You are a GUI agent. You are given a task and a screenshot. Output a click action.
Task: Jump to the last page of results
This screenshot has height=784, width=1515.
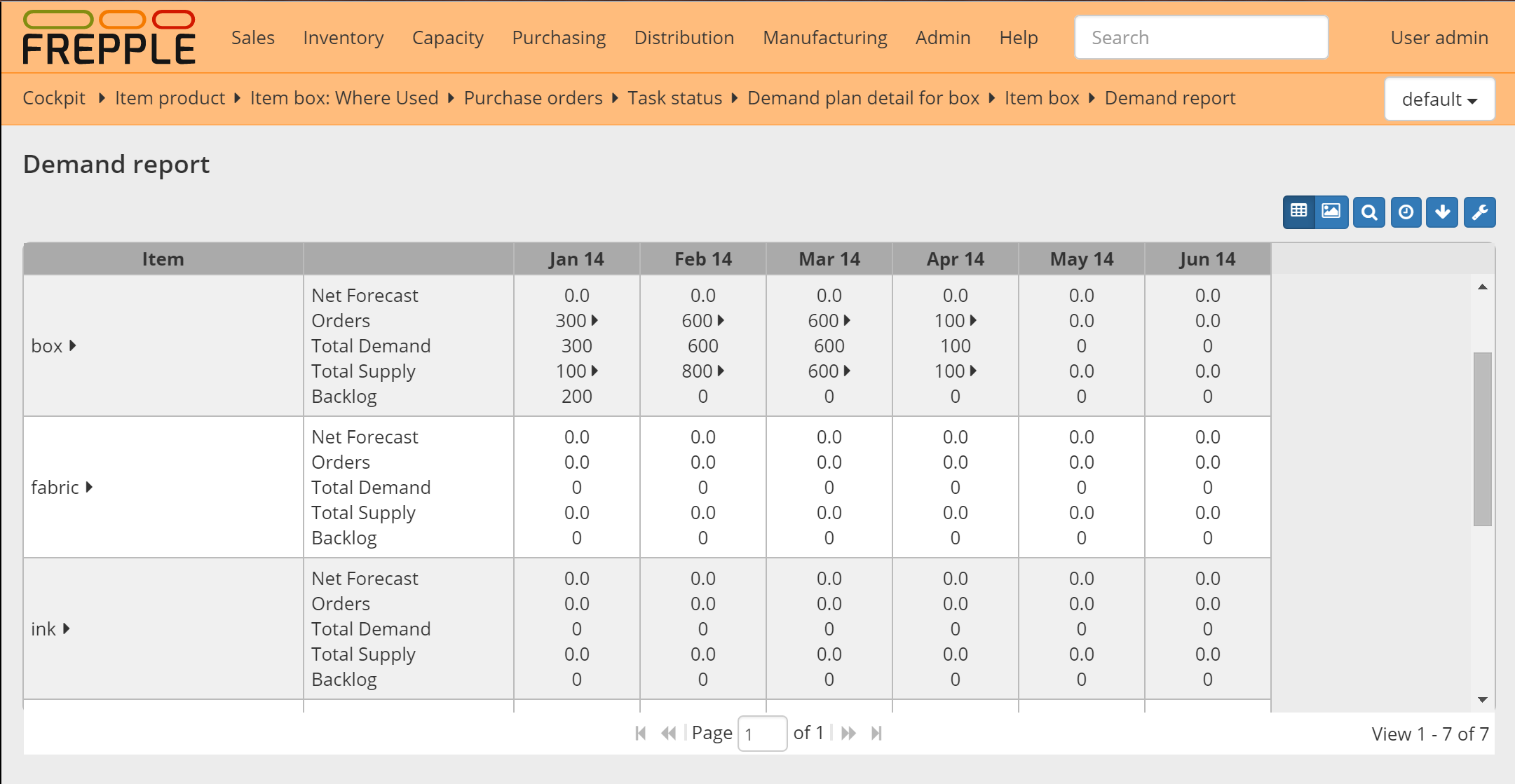coord(876,733)
